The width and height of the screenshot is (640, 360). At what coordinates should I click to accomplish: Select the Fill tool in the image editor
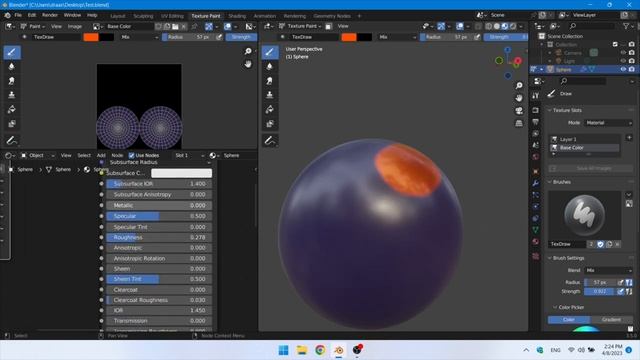tap(11, 109)
